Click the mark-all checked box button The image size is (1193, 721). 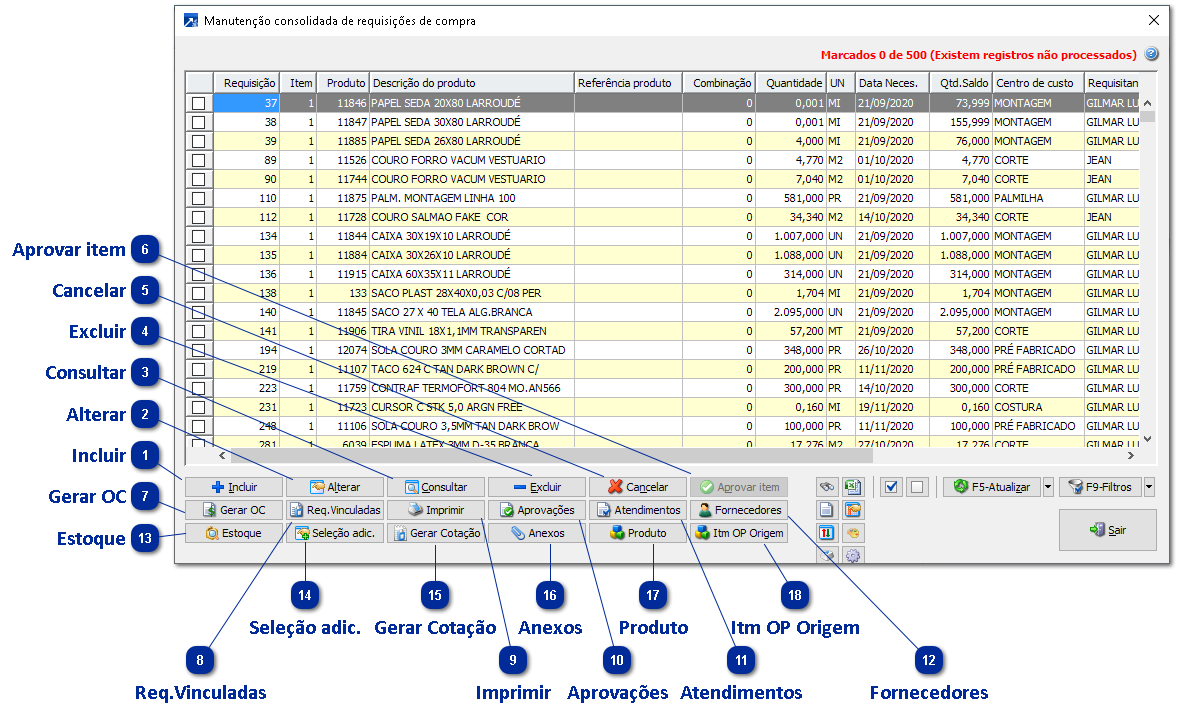[893, 487]
